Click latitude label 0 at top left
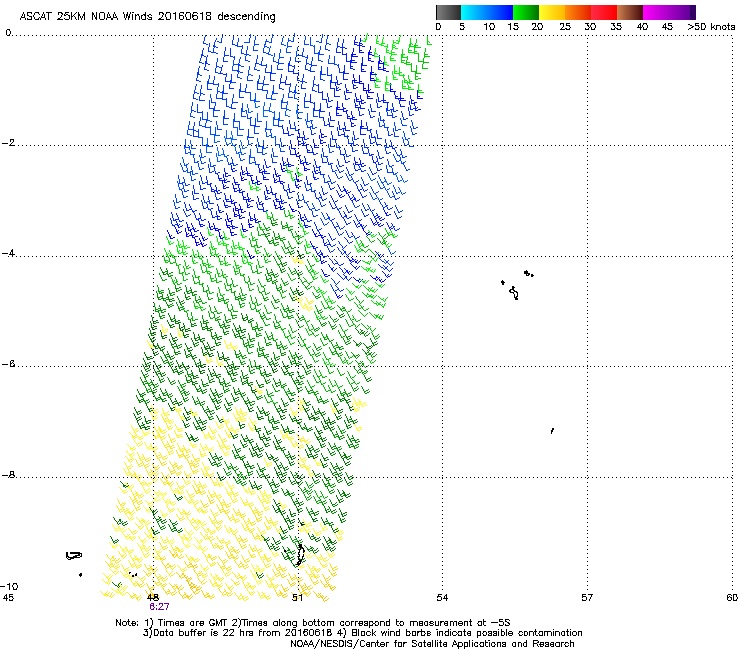740x650 pixels. [8, 33]
